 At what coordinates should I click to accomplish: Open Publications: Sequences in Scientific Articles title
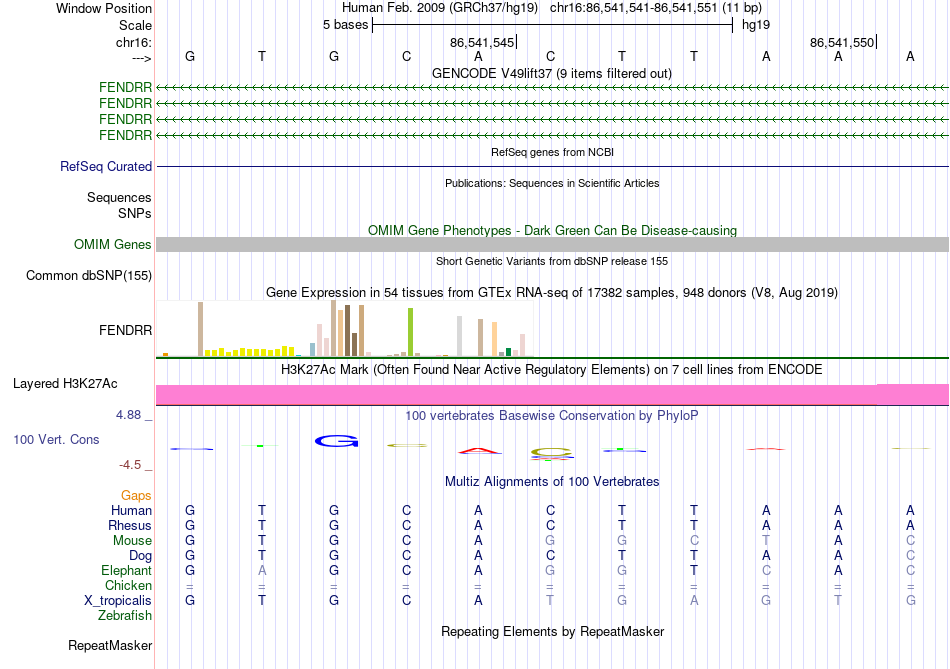(x=552, y=183)
